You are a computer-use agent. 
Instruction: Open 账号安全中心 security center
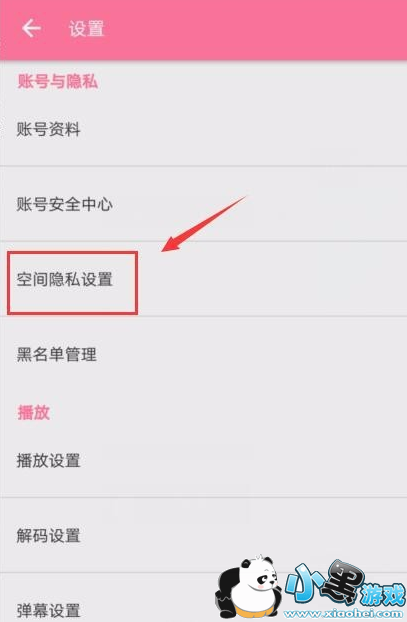tap(204, 204)
